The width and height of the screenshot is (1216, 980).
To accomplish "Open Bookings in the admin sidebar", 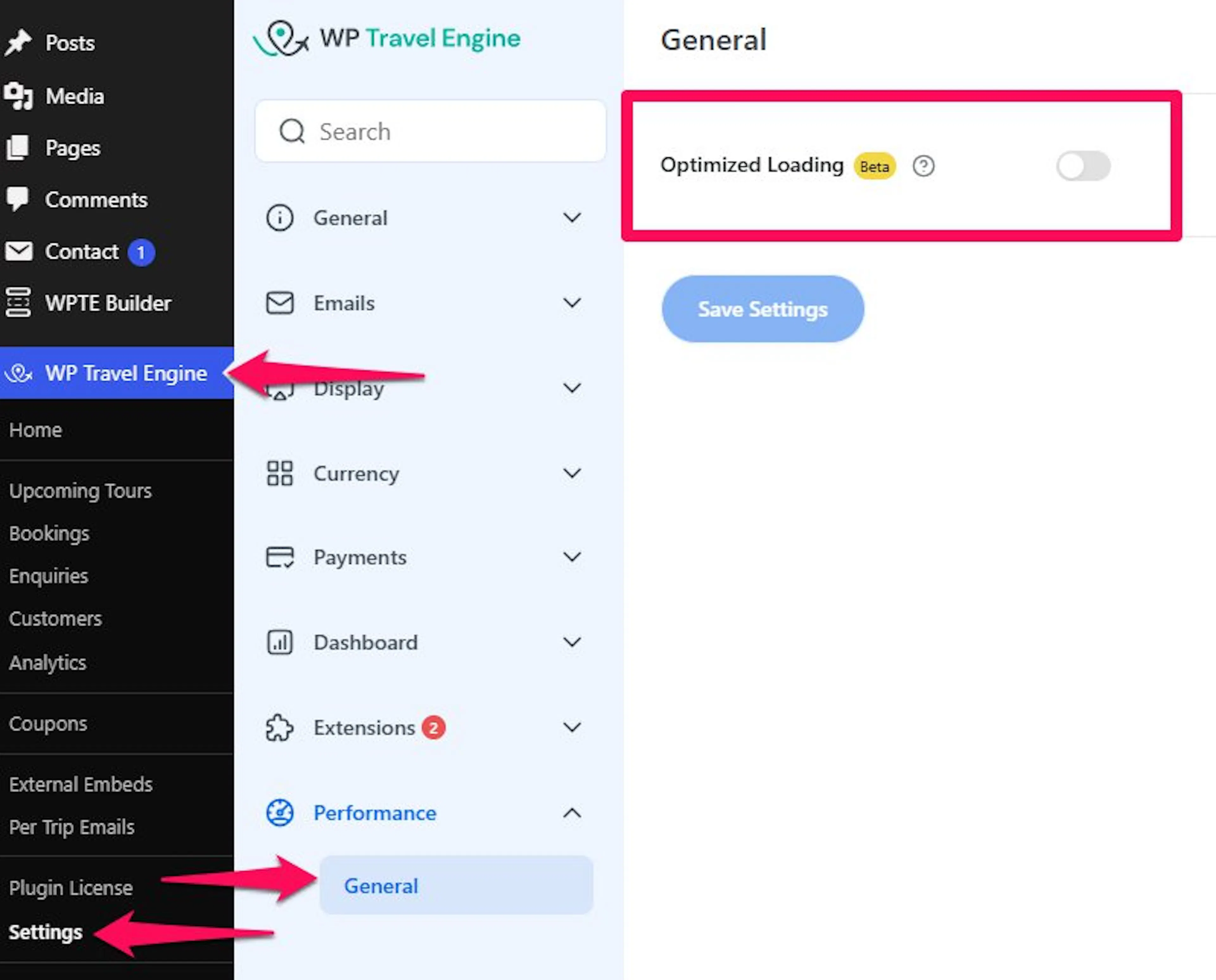I will tap(49, 534).
